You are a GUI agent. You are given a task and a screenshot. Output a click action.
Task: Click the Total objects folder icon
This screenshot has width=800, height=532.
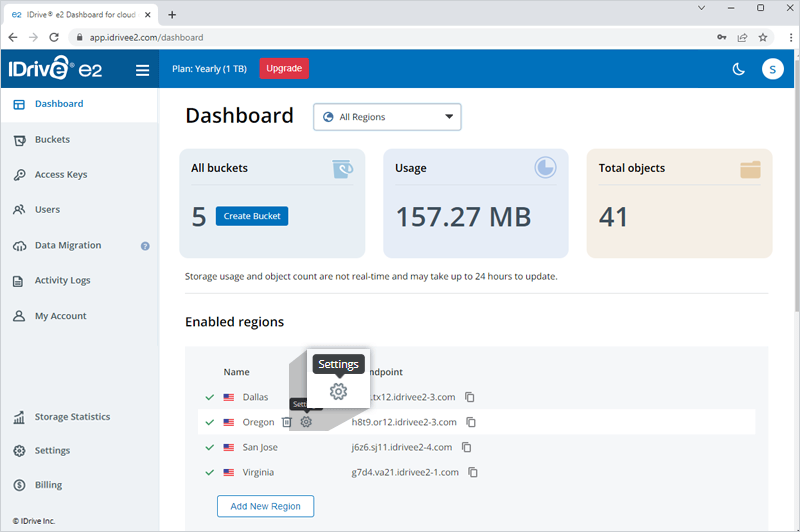(x=751, y=169)
